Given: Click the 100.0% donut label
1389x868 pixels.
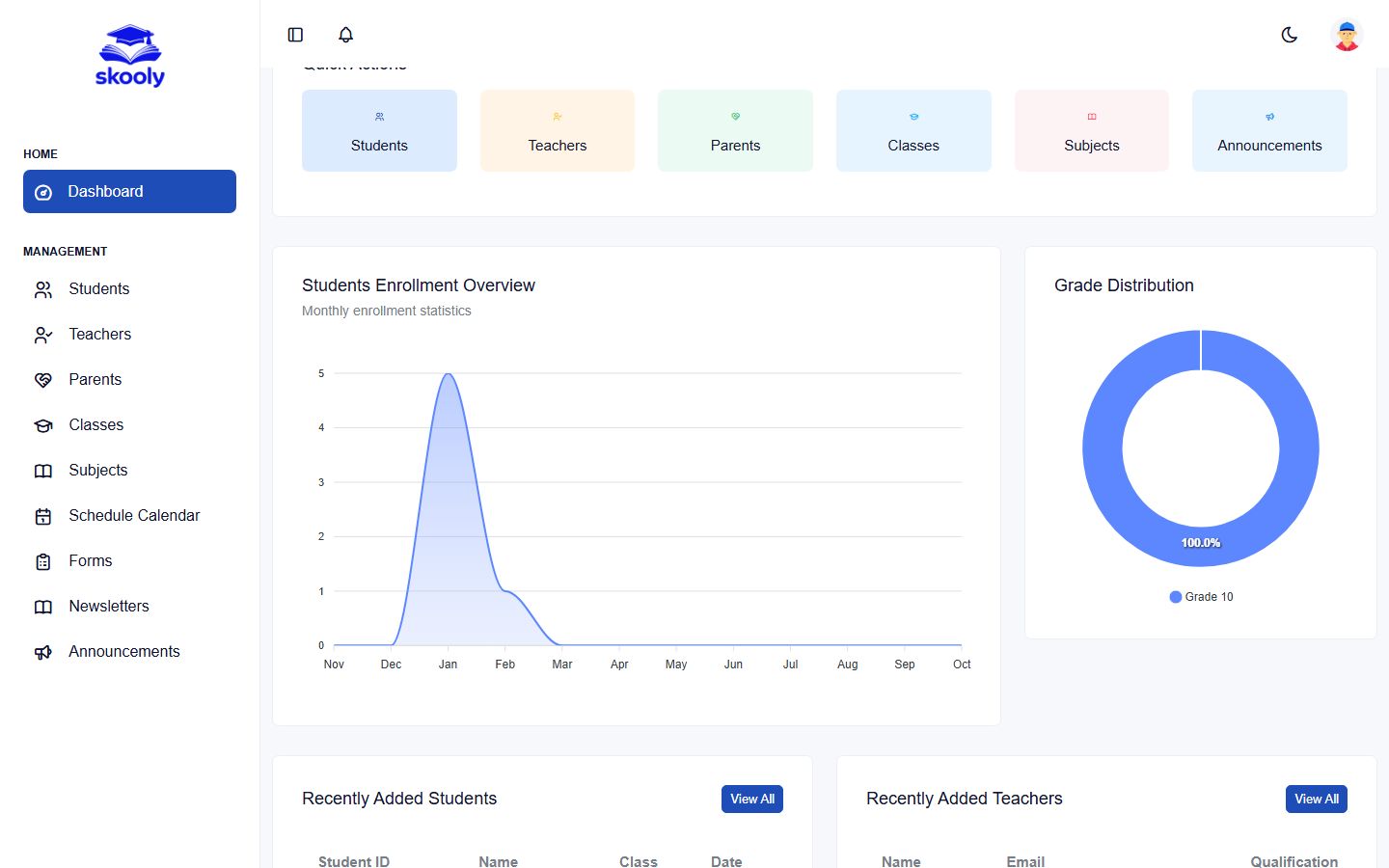Looking at the screenshot, I should pyautogui.click(x=1201, y=543).
